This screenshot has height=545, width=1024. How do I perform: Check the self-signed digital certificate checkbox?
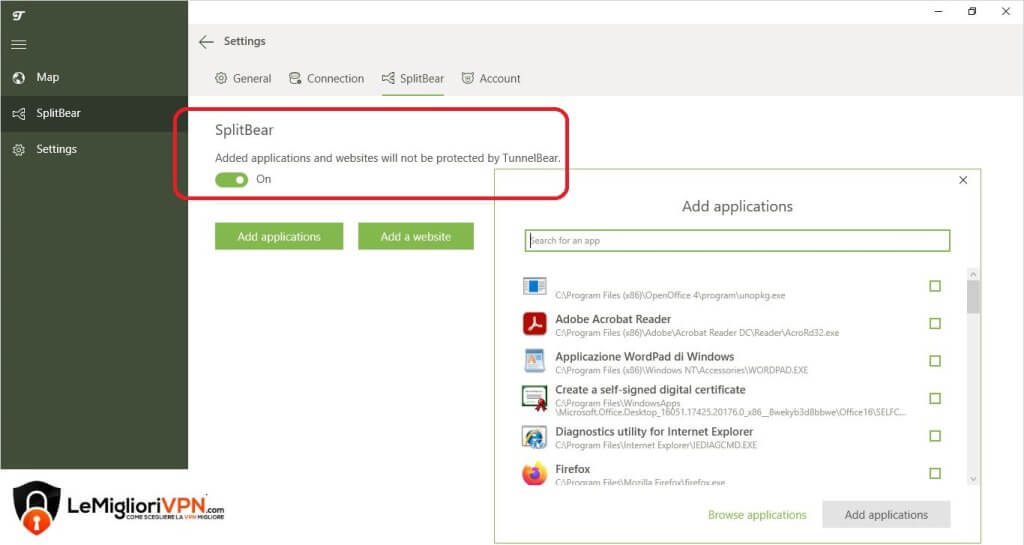[x=935, y=398]
